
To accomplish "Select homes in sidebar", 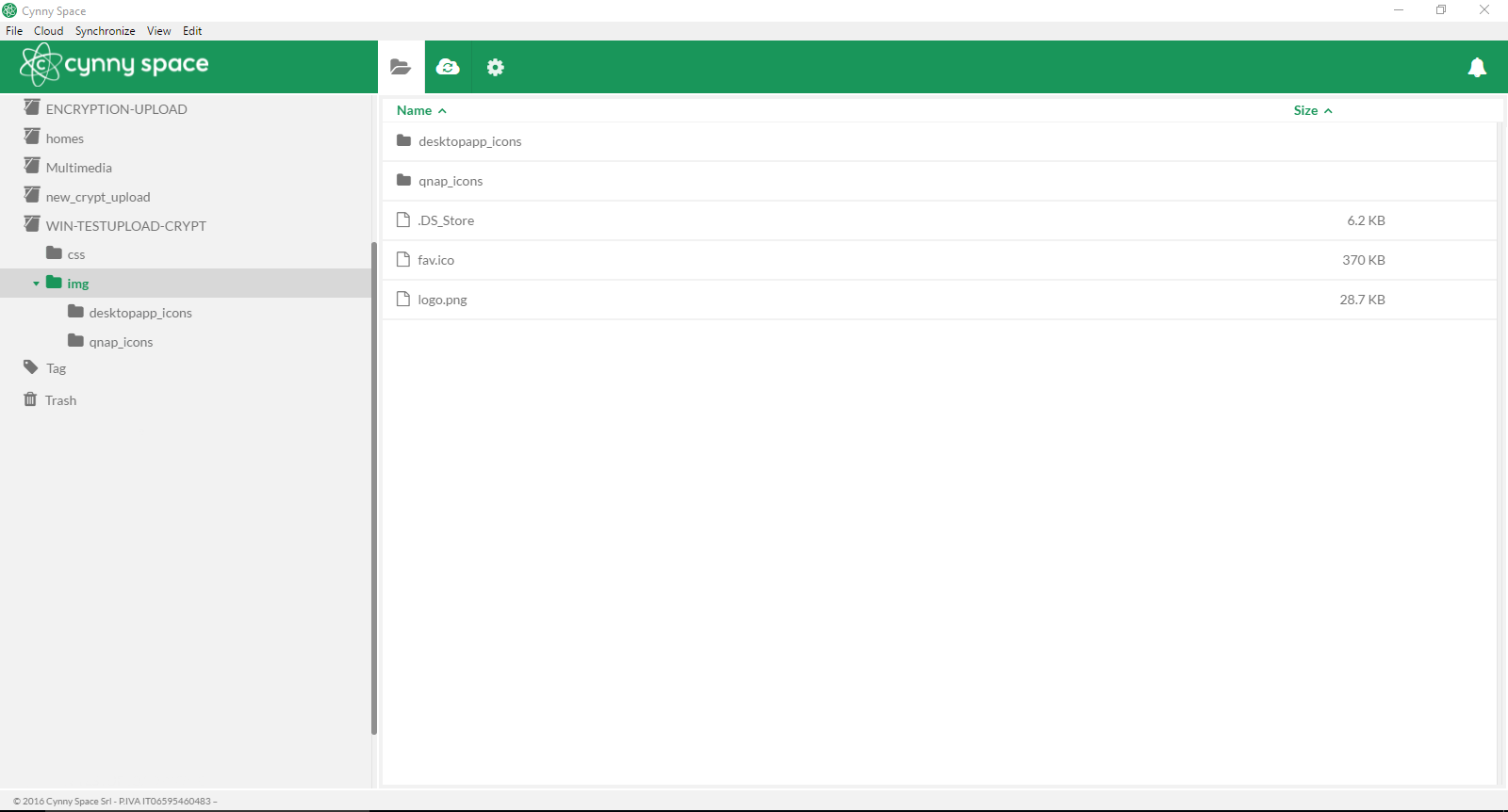I will (65, 138).
